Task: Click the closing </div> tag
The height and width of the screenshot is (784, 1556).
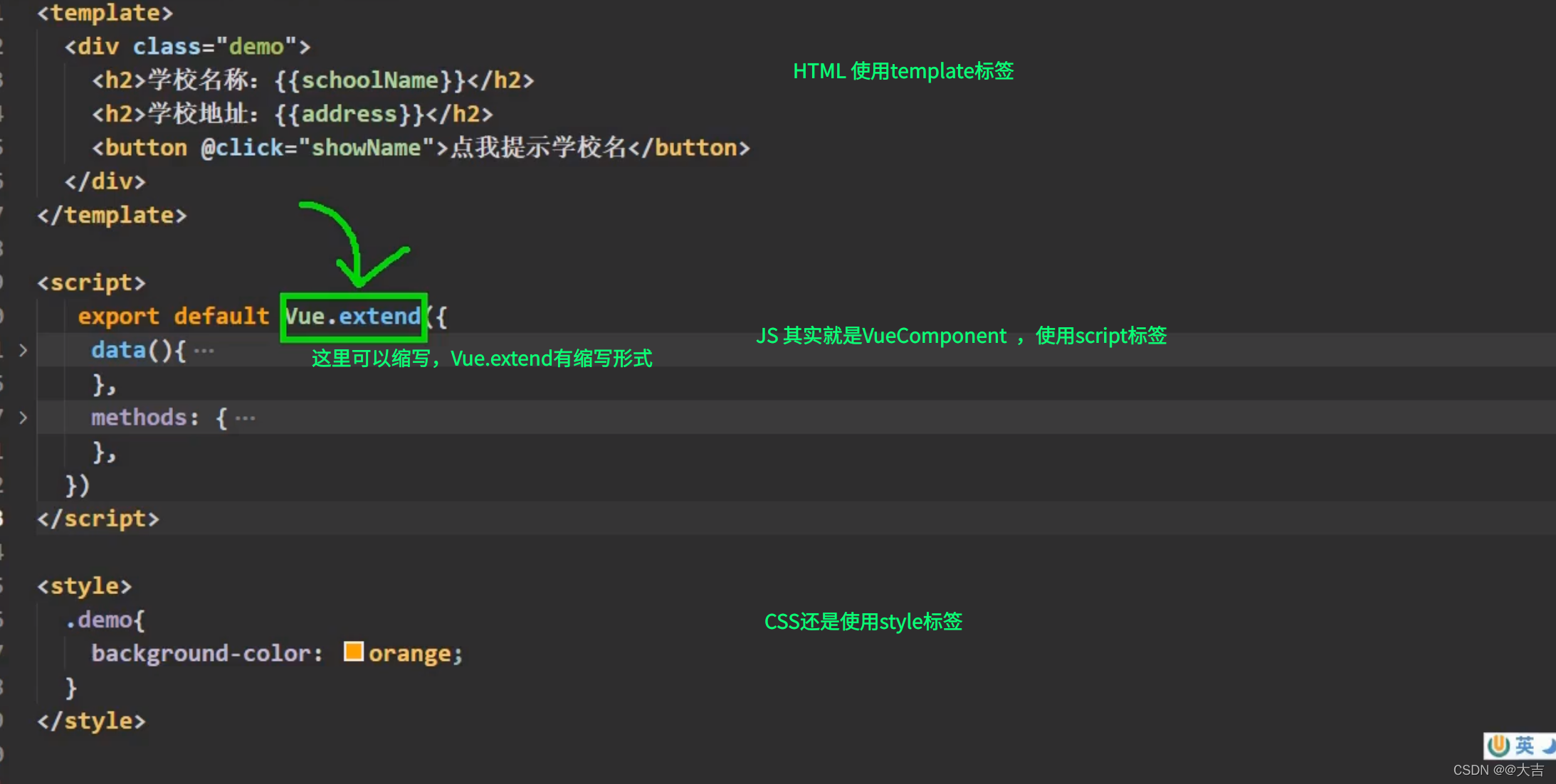Action: point(105,181)
